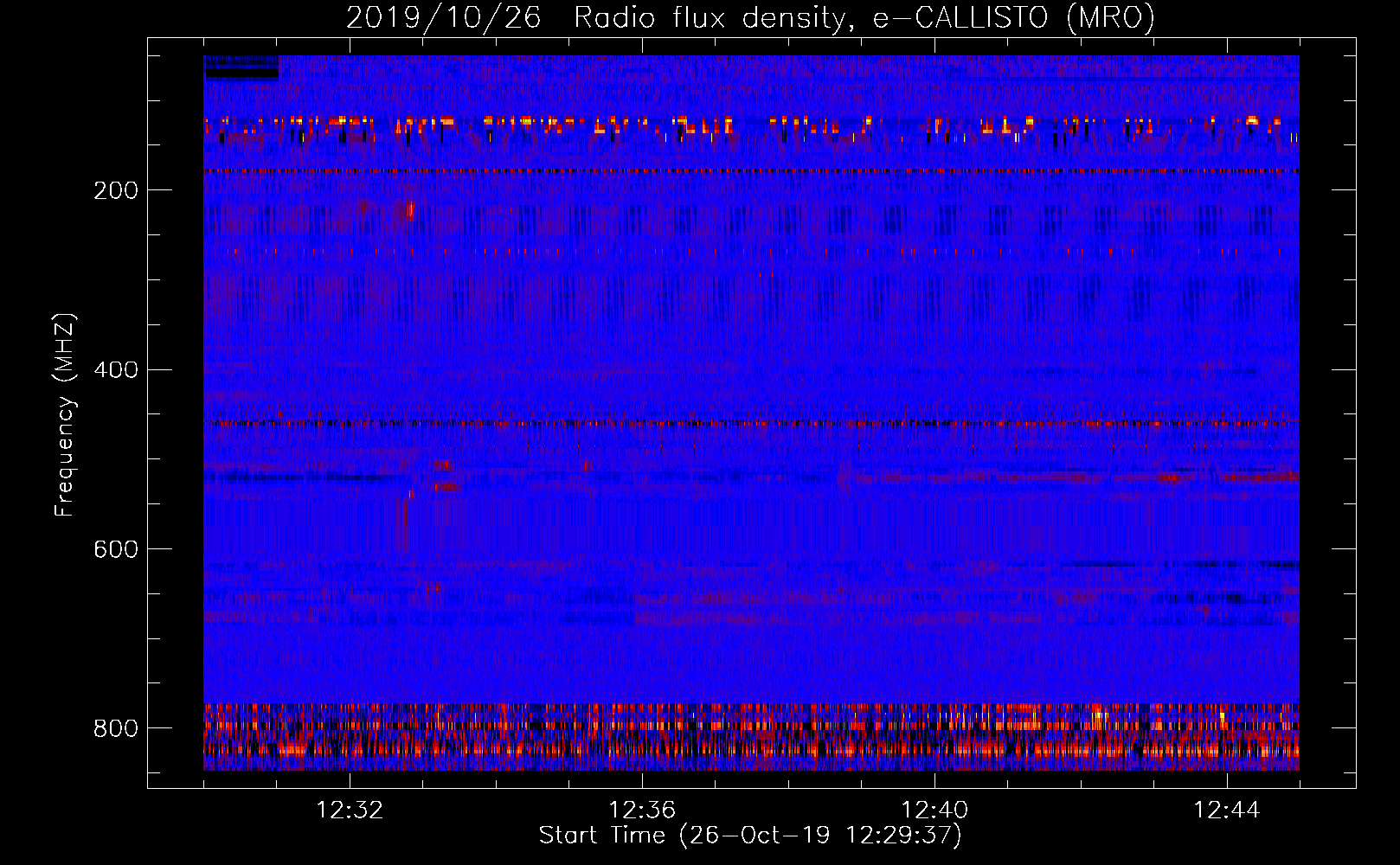1400x865 pixels.
Task: Click the 600 frequency tick label
Action: pyautogui.click(x=115, y=550)
